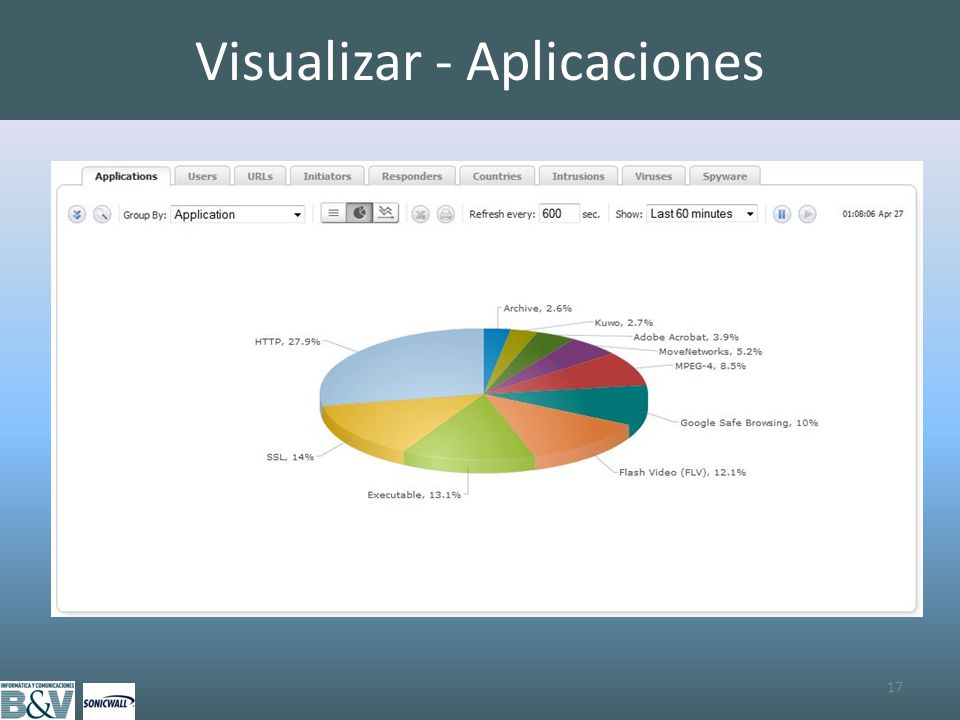Click the label 'HTTP, 27.9%'

click(287, 342)
